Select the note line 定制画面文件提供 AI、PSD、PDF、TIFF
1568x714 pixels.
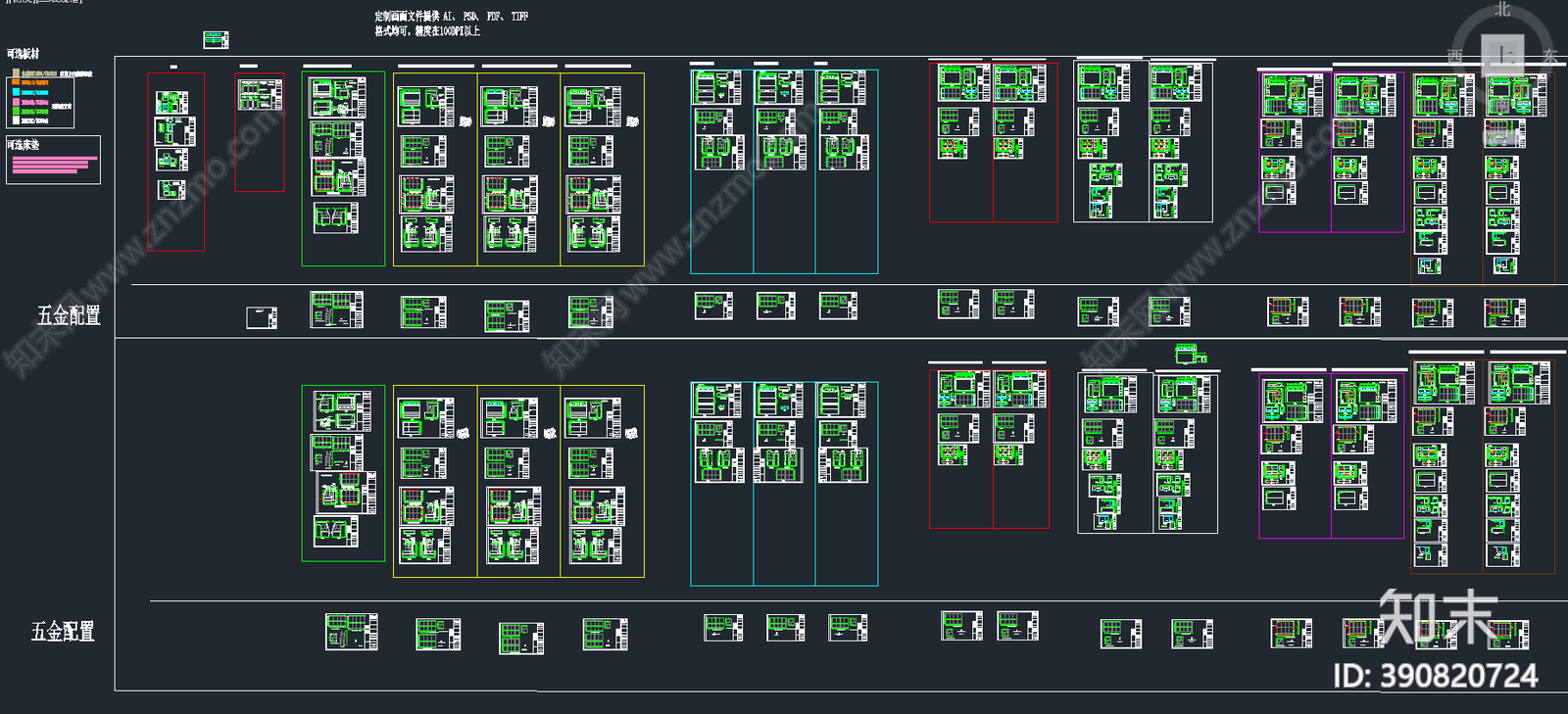452,17
